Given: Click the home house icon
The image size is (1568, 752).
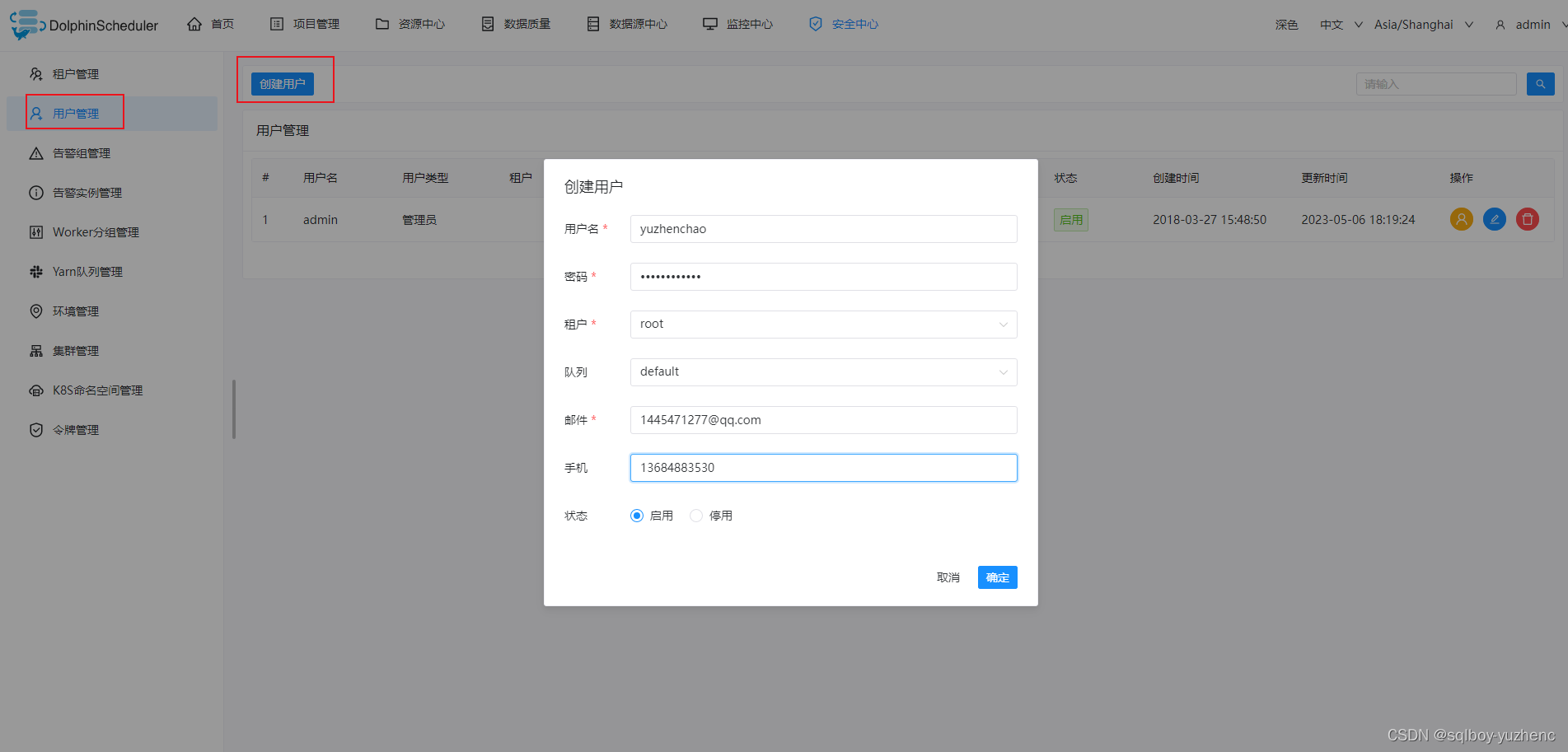Looking at the screenshot, I should coord(194,24).
